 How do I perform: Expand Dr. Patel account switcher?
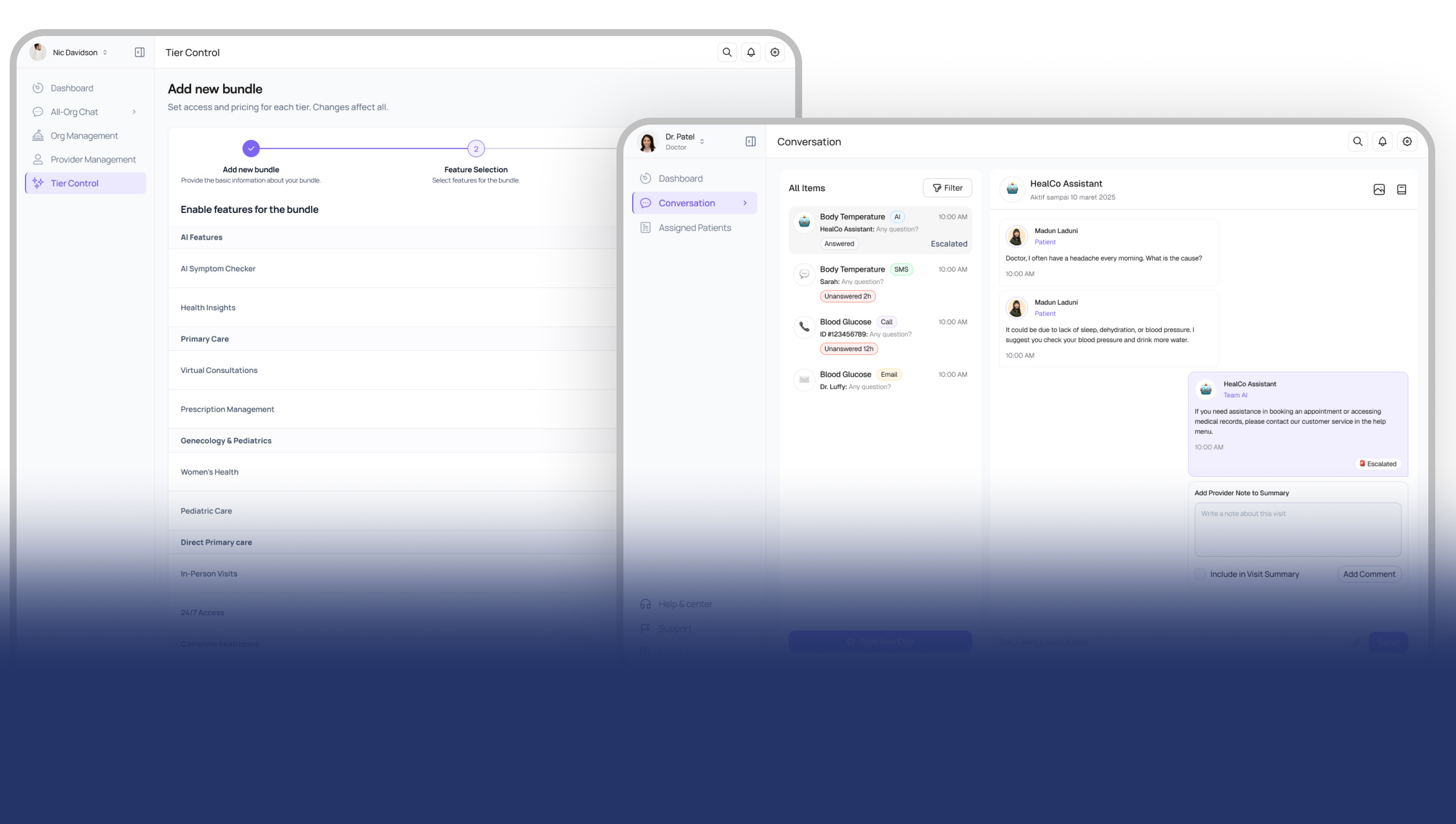point(702,141)
